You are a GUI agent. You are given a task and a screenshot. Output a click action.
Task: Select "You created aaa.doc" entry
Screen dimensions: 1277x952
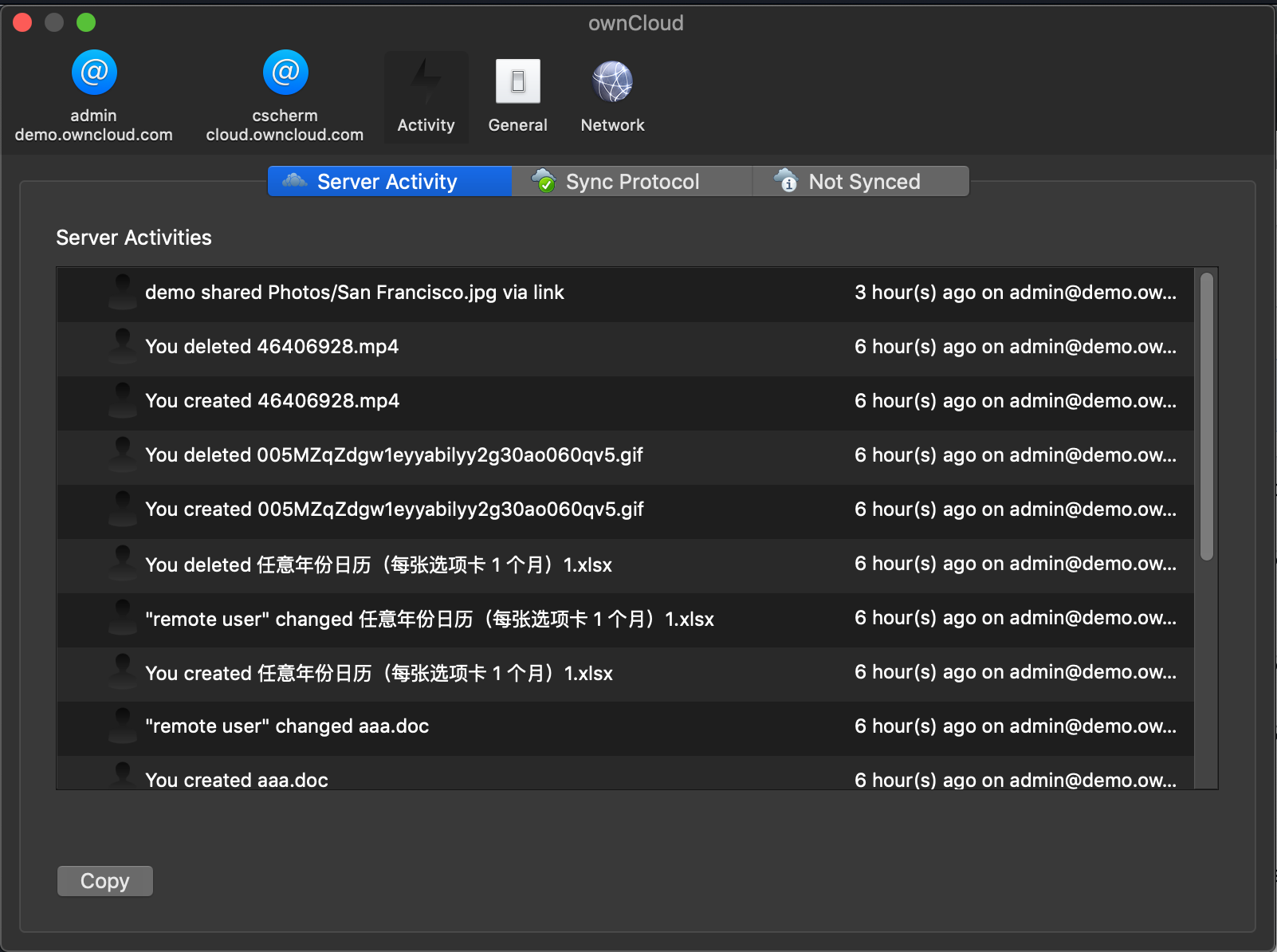237,780
